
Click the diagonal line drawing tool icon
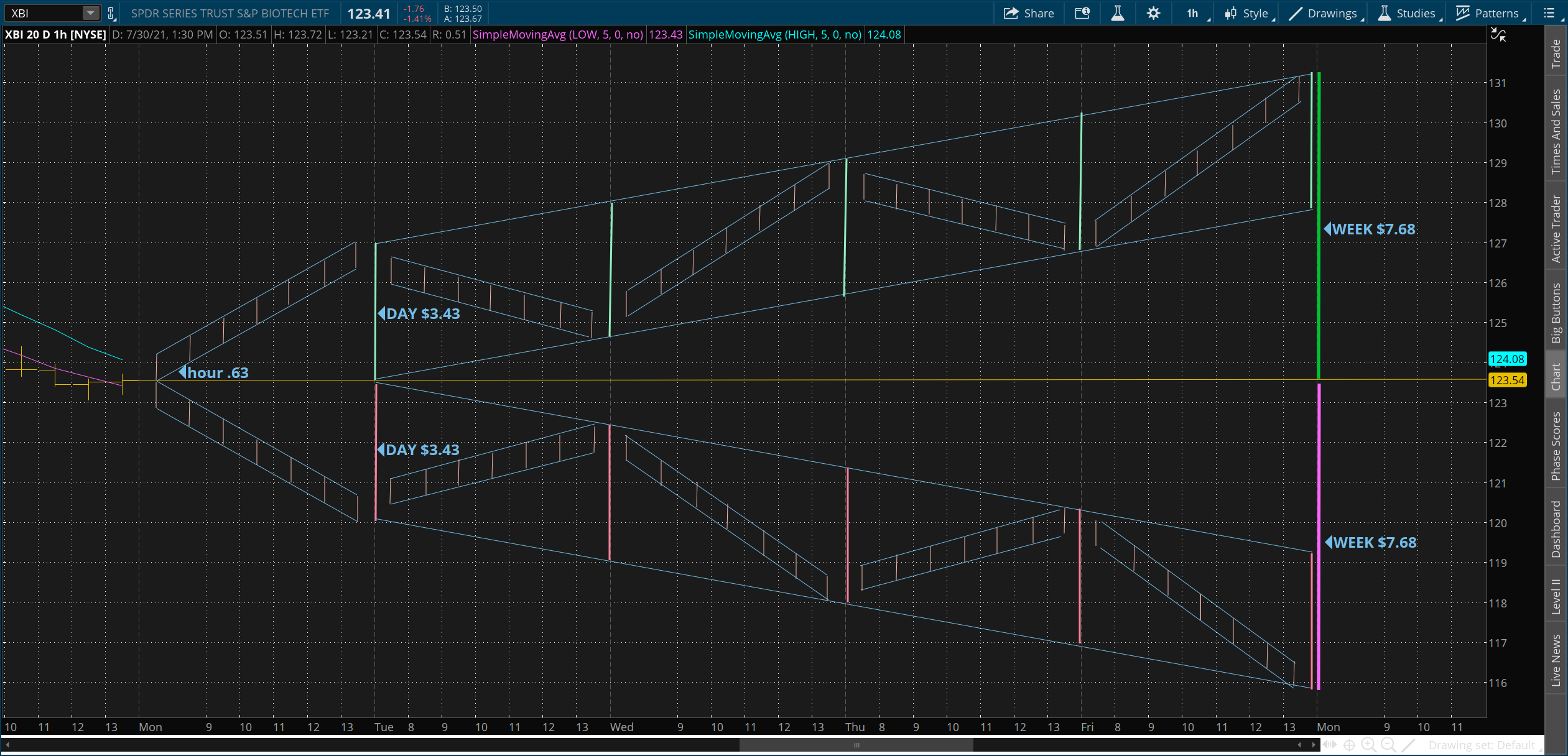point(1409,745)
